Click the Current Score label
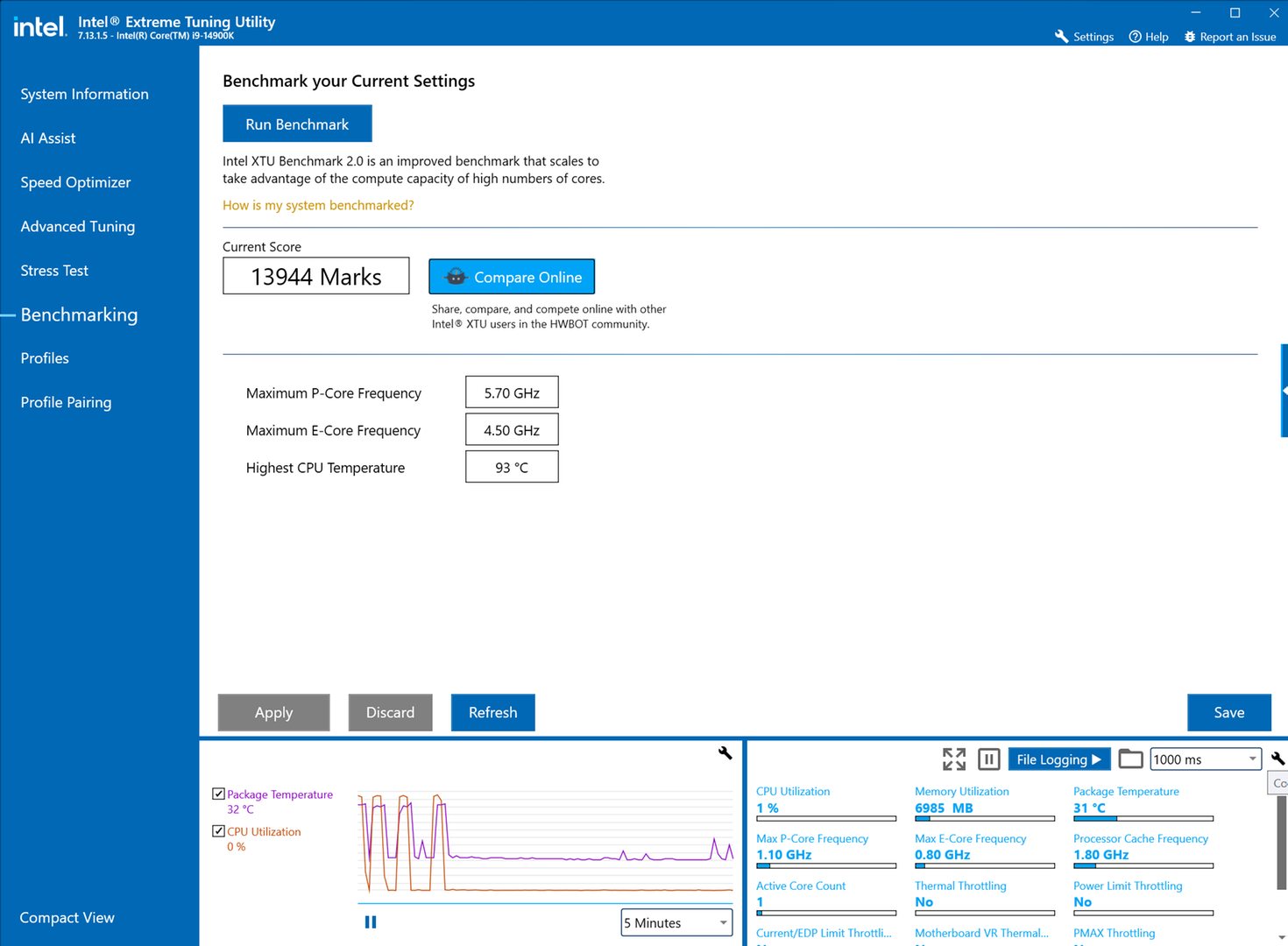This screenshot has width=1288, height=946. tap(262, 247)
